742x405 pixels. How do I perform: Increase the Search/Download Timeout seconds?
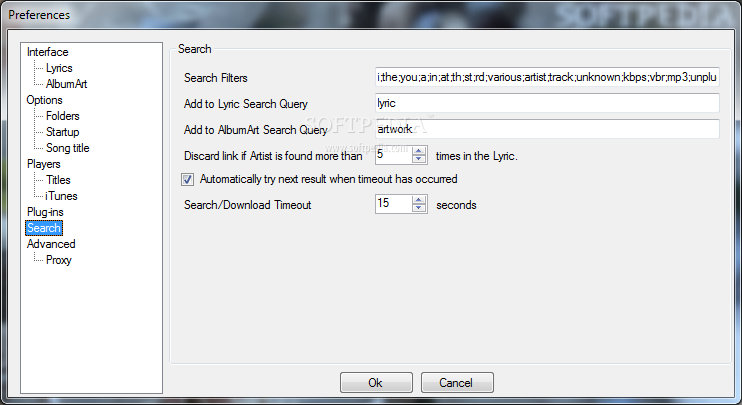[x=419, y=200]
